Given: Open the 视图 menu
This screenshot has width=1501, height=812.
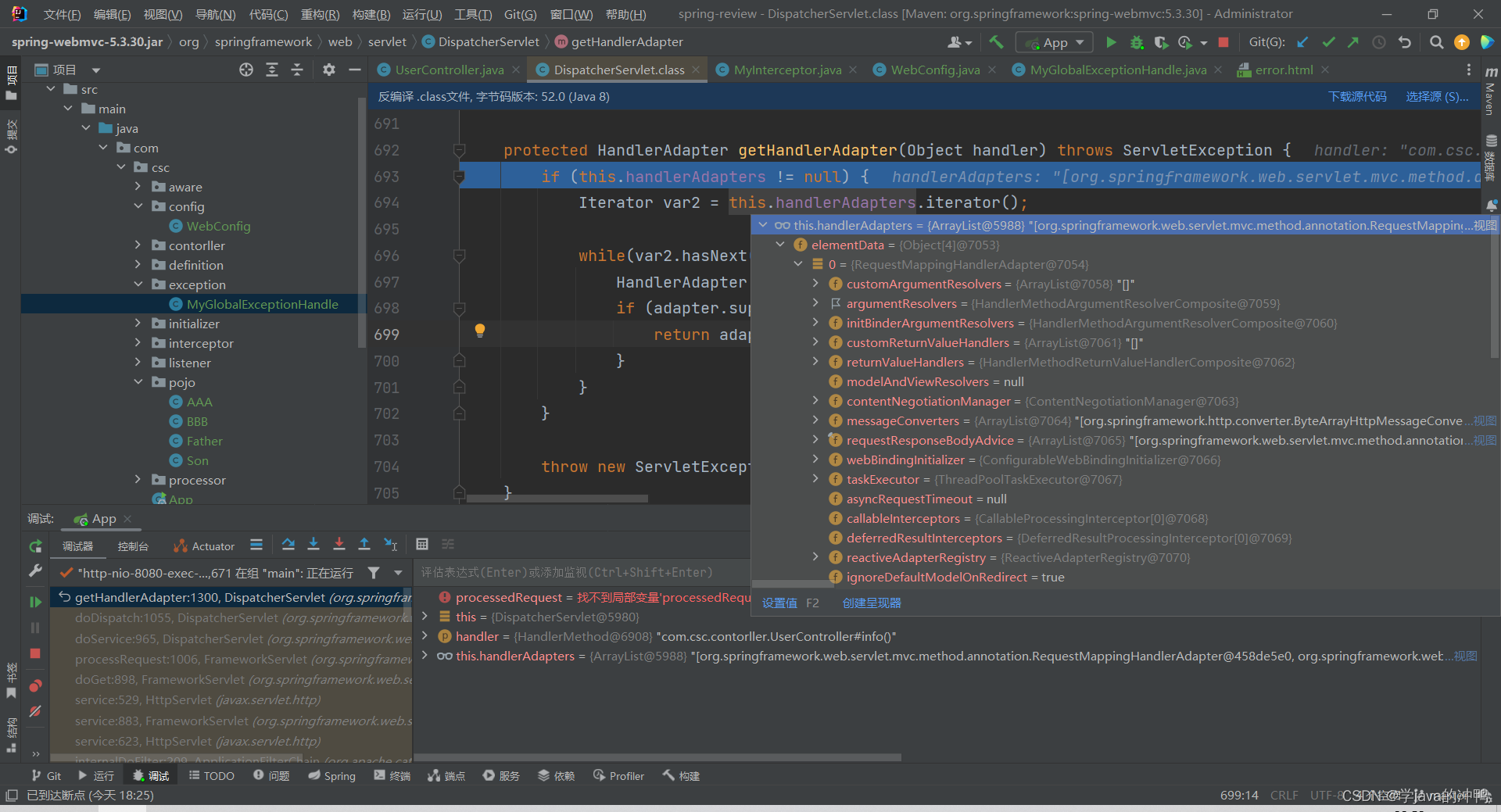Looking at the screenshot, I should coord(162,13).
